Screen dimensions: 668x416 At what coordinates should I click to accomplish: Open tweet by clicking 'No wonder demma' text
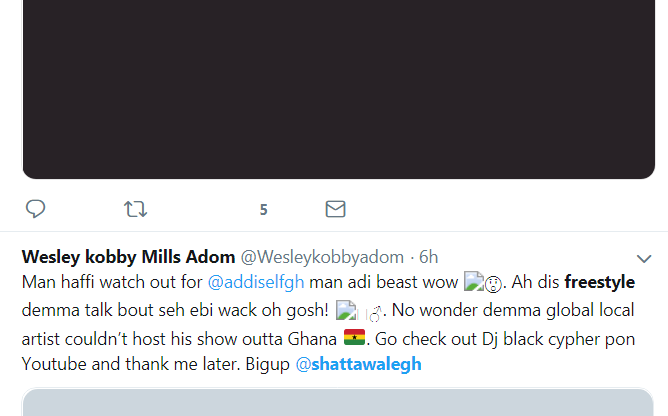tap(435, 310)
